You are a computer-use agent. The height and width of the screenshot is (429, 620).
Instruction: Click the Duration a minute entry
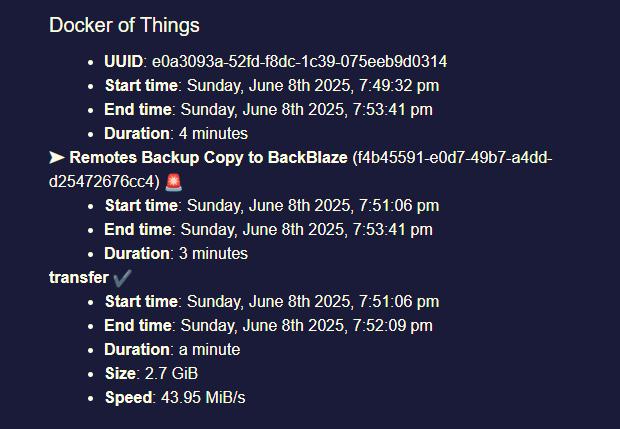(x=172, y=350)
